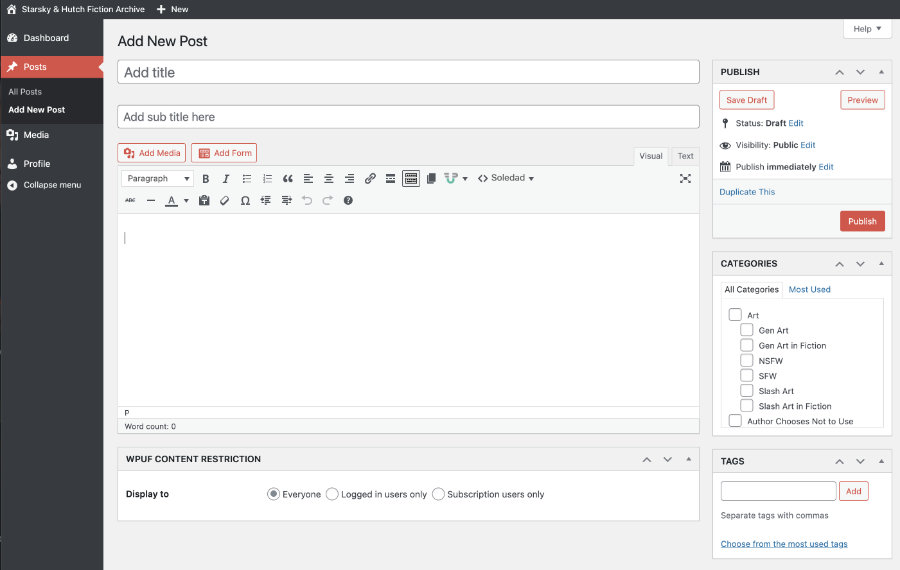This screenshot has width=900, height=570.
Task: Open the Help dropdown tab
Action: point(867,29)
